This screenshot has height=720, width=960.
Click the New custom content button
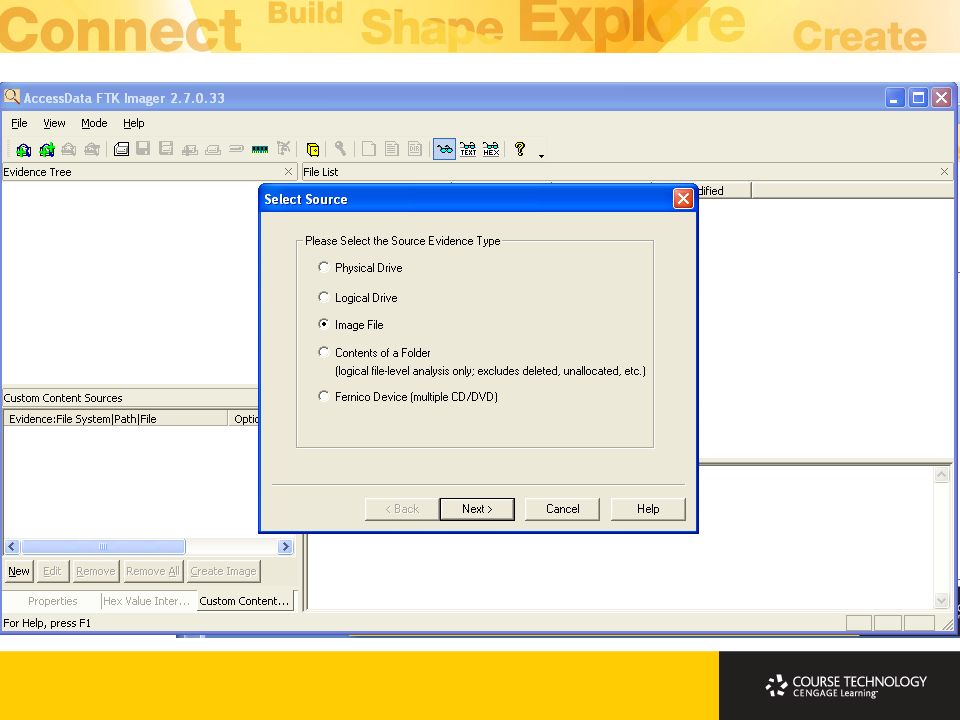pos(19,571)
